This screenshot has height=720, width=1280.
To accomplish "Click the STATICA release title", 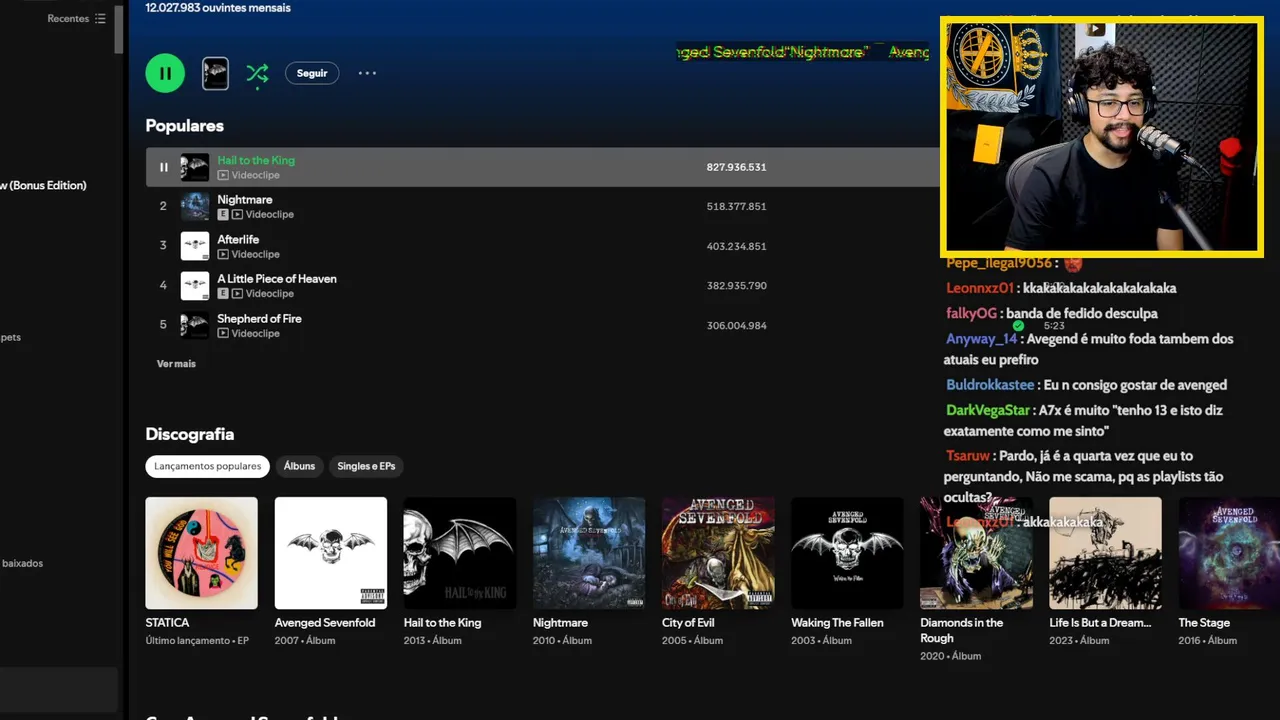I will point(167,623).
